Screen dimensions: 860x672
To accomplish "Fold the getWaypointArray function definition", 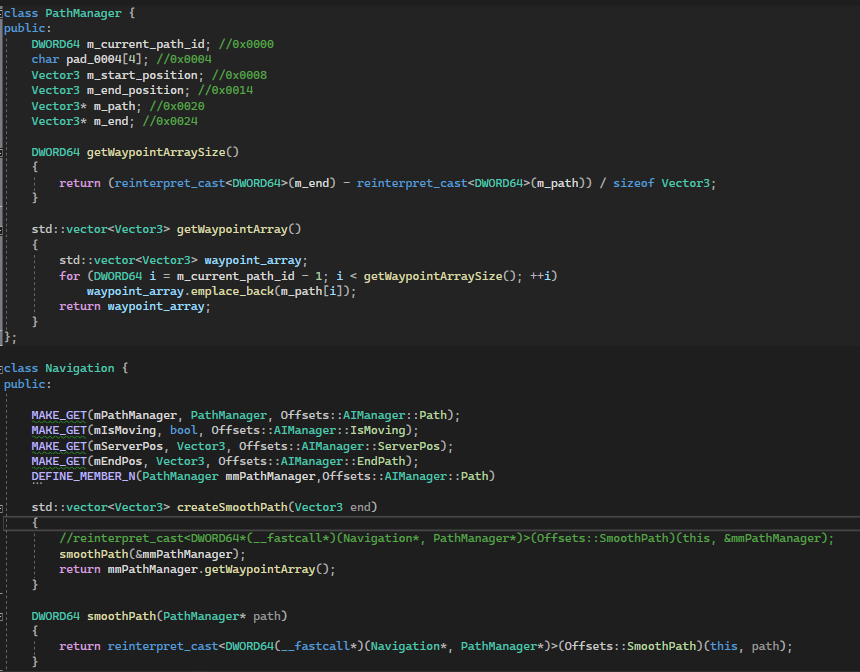I will pos(3,229).
